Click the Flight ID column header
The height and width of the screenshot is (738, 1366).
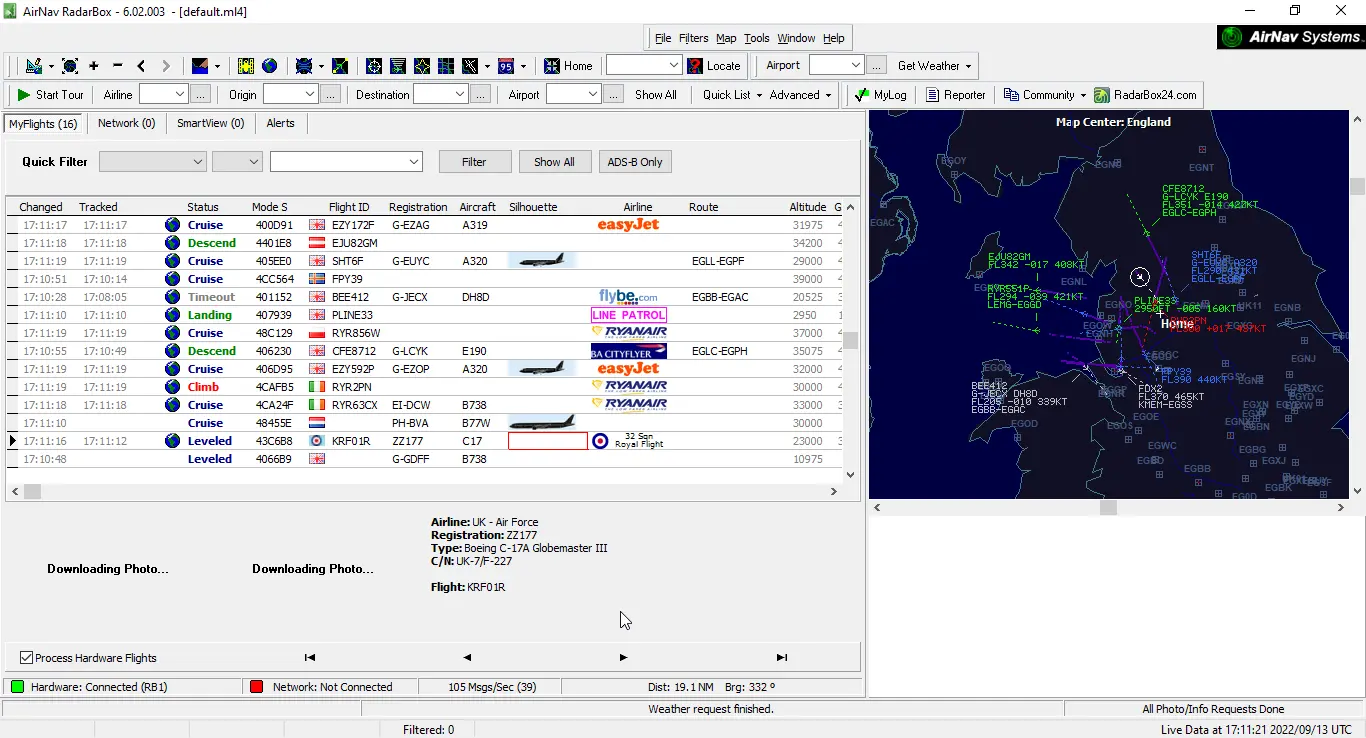click(349, 207)
